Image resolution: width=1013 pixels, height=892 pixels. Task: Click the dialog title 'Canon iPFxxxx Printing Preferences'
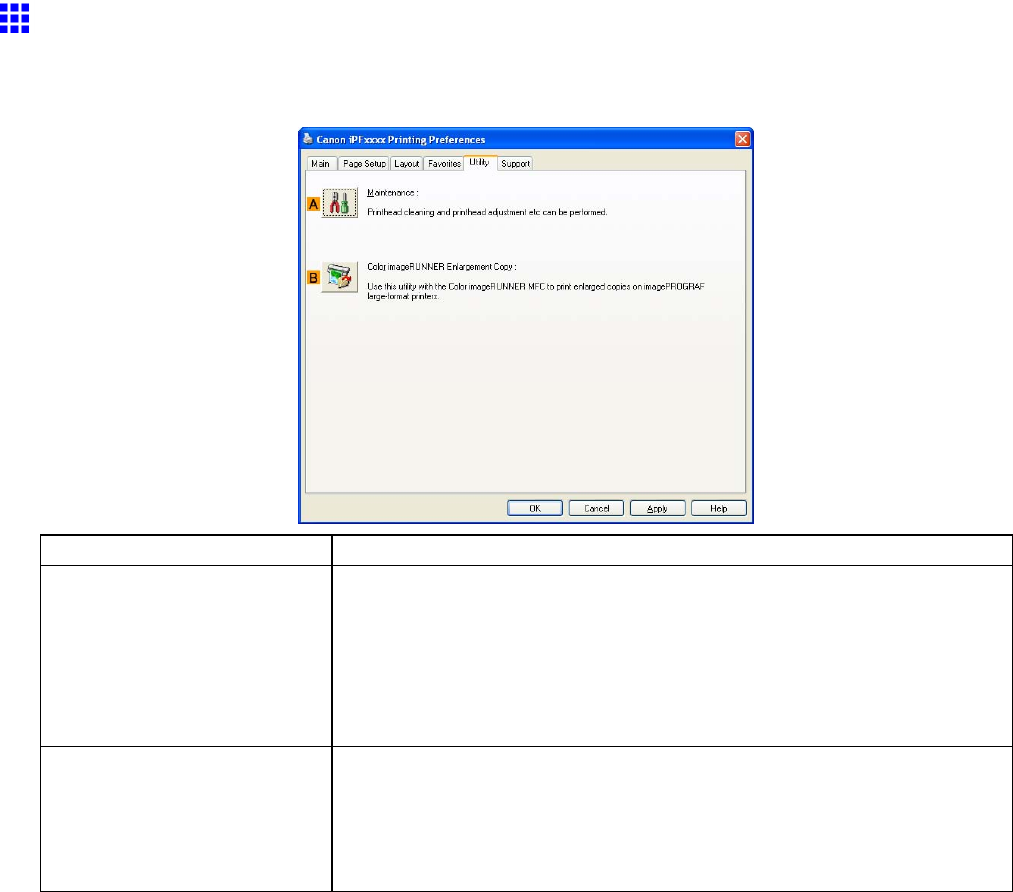[x=401, y=140]
